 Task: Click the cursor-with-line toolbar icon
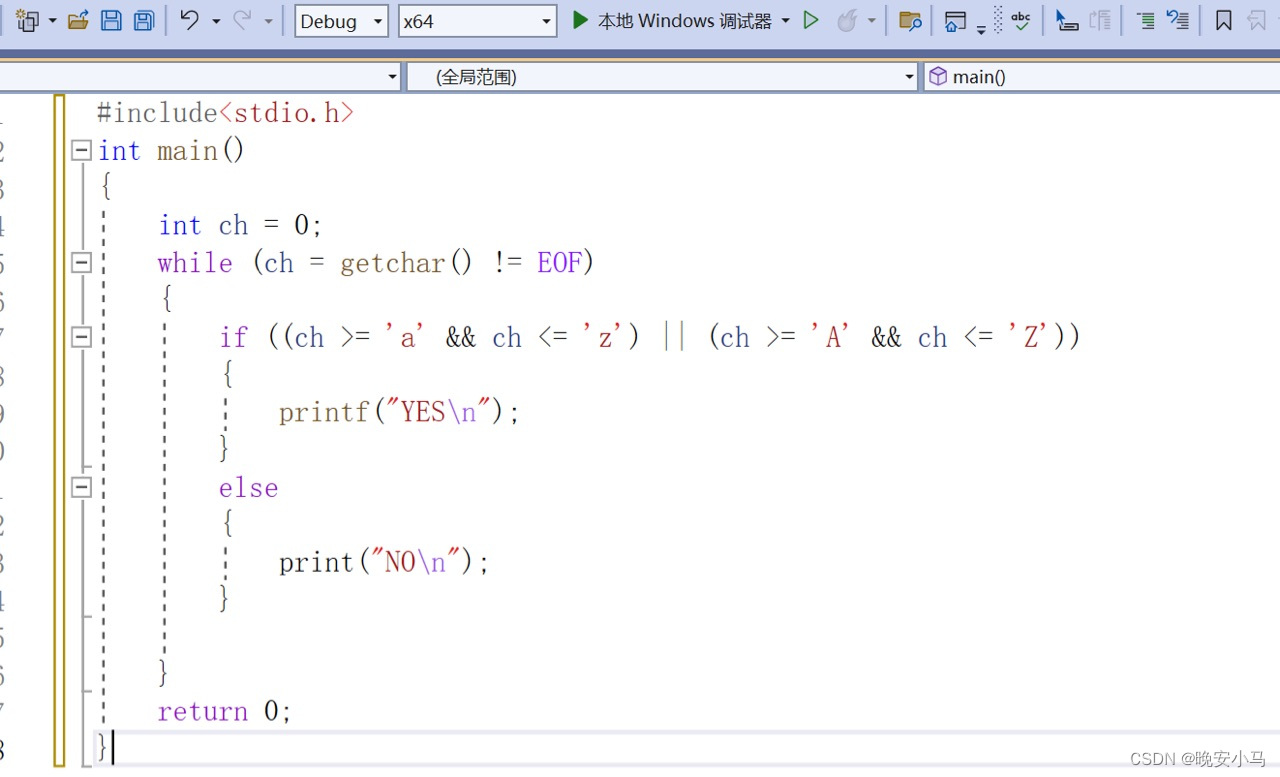[x=1067, y=20]
